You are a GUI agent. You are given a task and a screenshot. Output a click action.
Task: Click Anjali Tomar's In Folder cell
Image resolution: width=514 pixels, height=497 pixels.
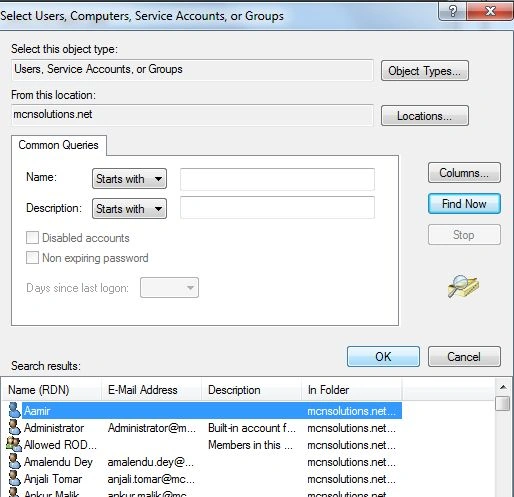pyautogui.click(x=351, y=479)
